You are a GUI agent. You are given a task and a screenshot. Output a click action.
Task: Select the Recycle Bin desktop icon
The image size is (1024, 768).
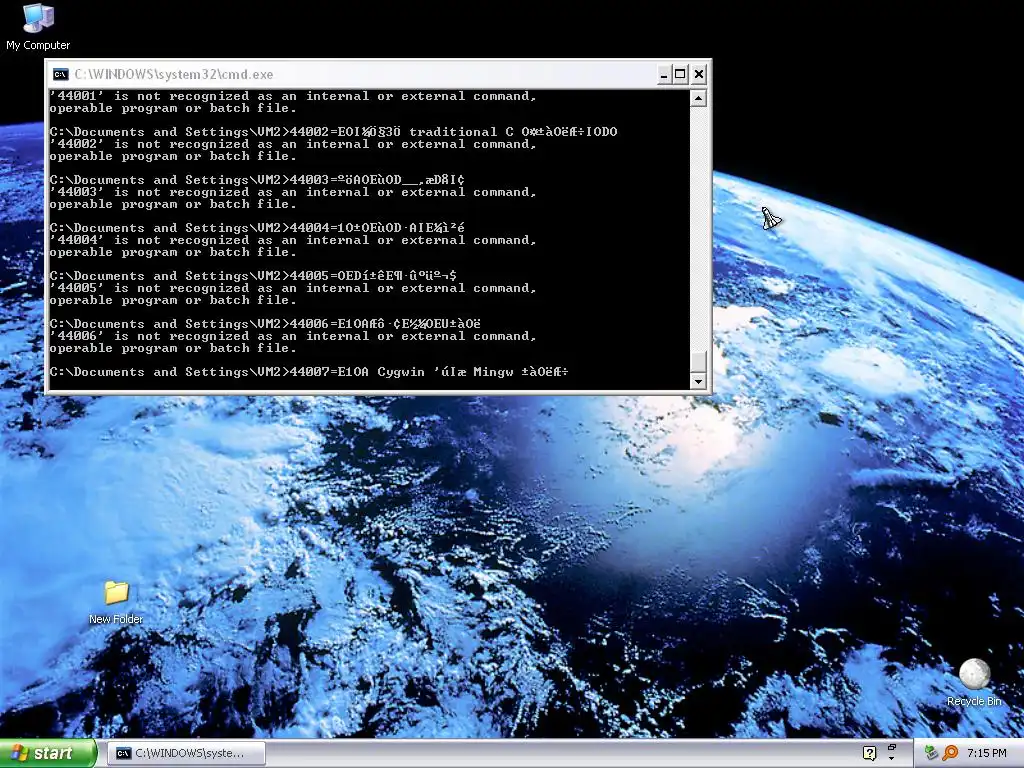[974, 683]
